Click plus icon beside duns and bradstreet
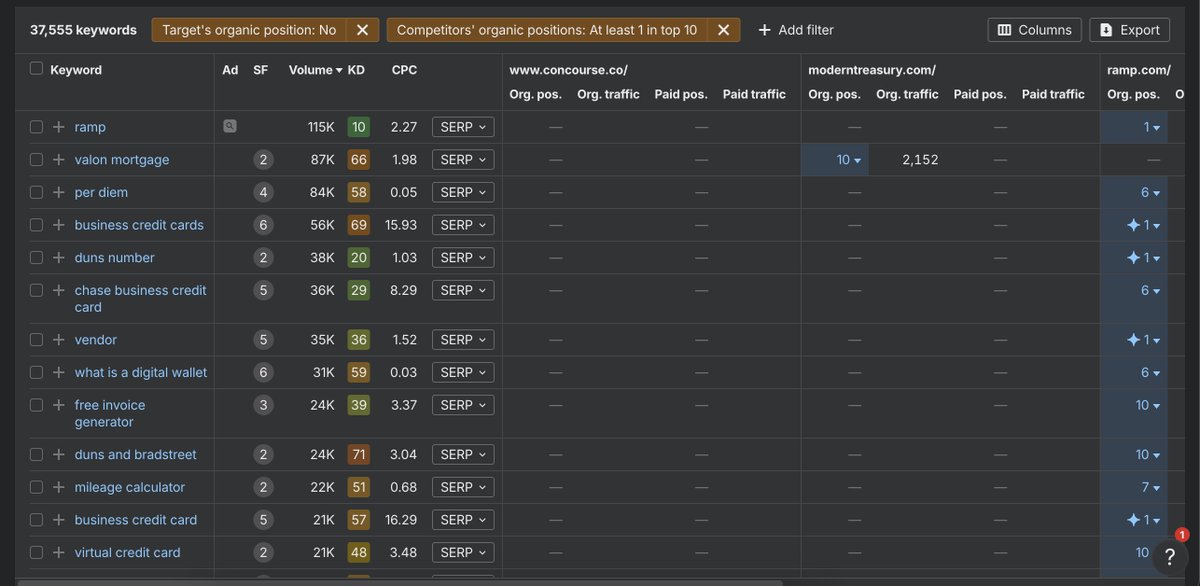 point(59,454)
